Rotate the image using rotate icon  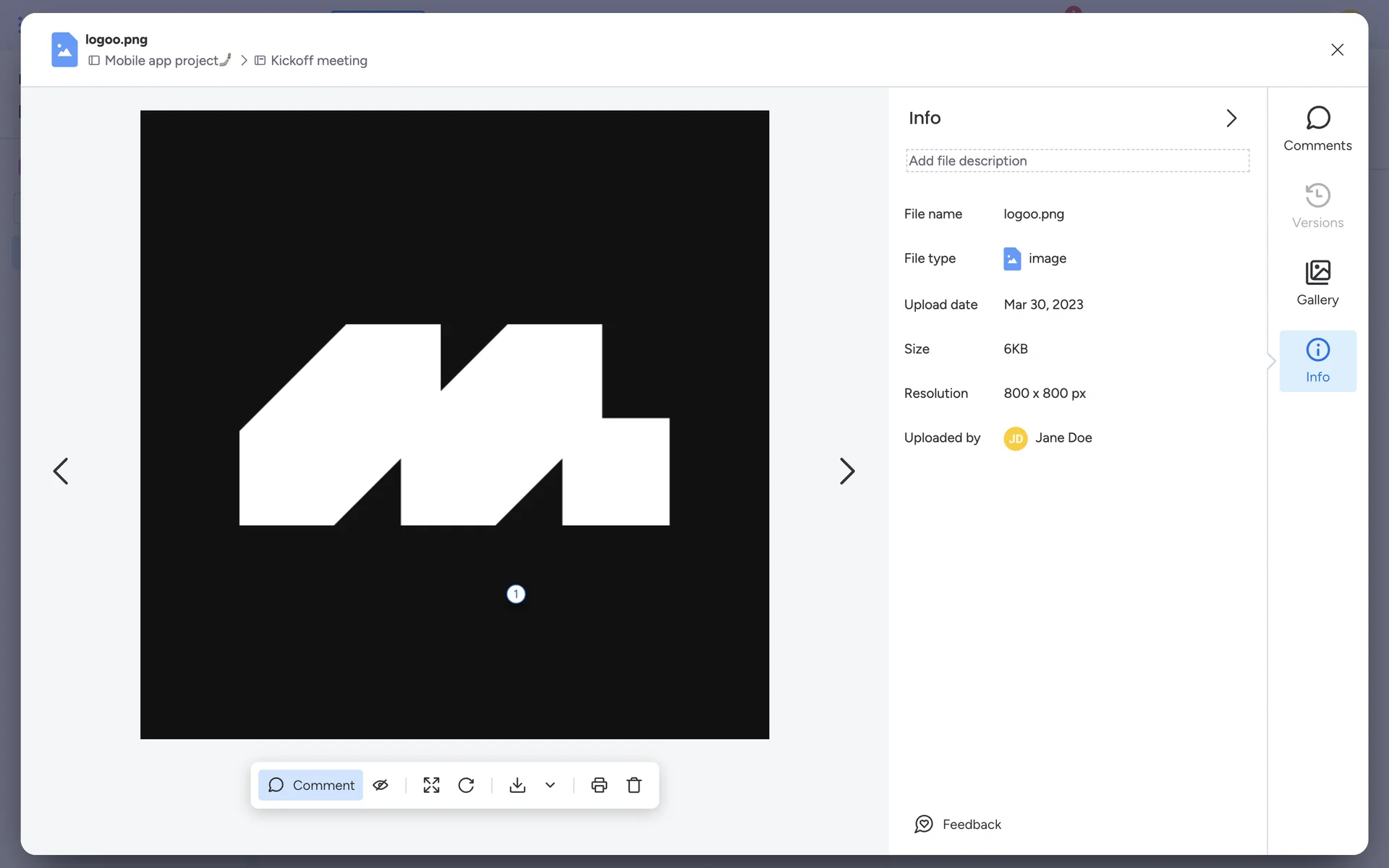(466, 785)
